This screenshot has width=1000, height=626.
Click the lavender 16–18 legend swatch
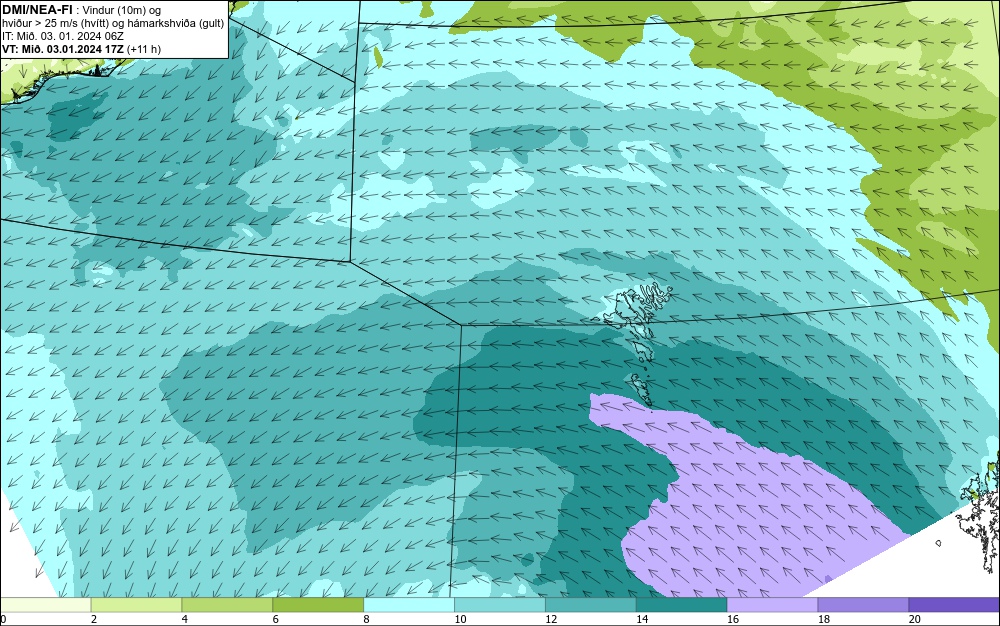[x=773, y=605]
